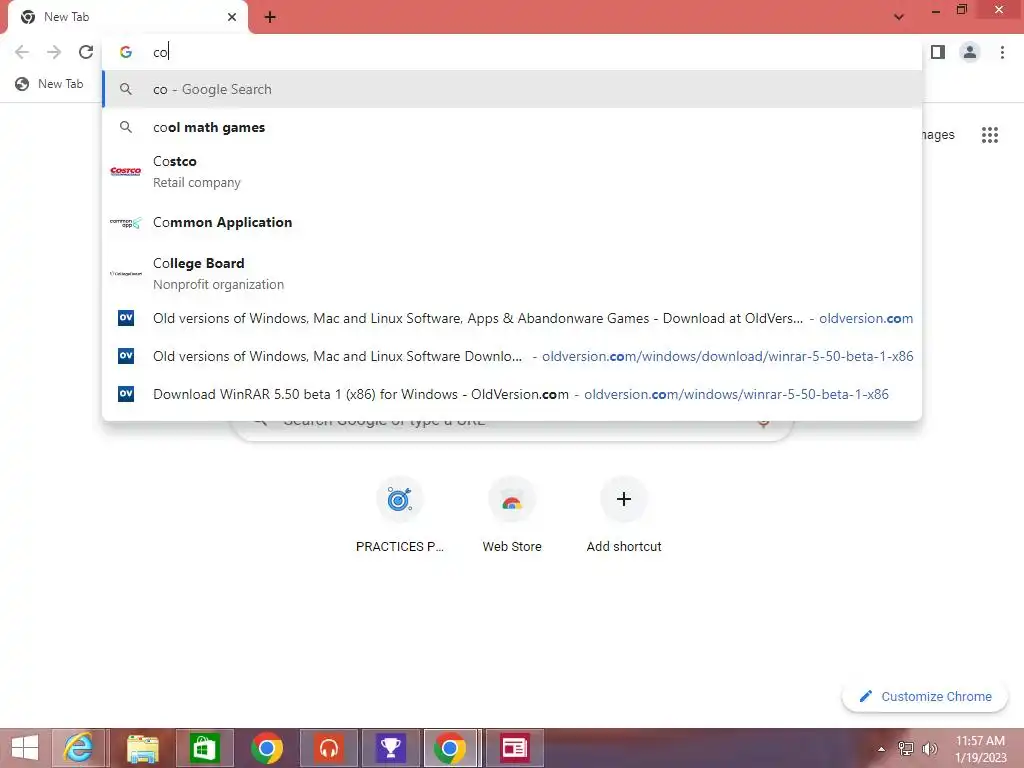
Task: Open the trophy app in taskbar
Action: (391, 748)
